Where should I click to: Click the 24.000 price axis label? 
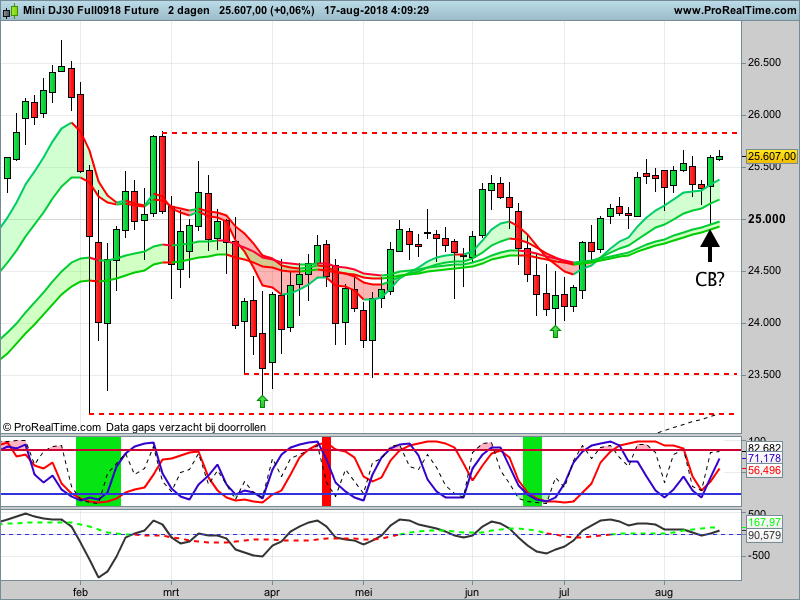(x=764, y=322)
